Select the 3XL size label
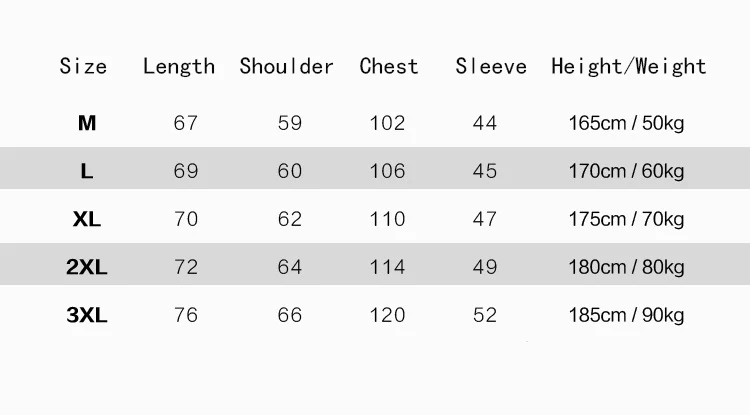 [87, 315]
